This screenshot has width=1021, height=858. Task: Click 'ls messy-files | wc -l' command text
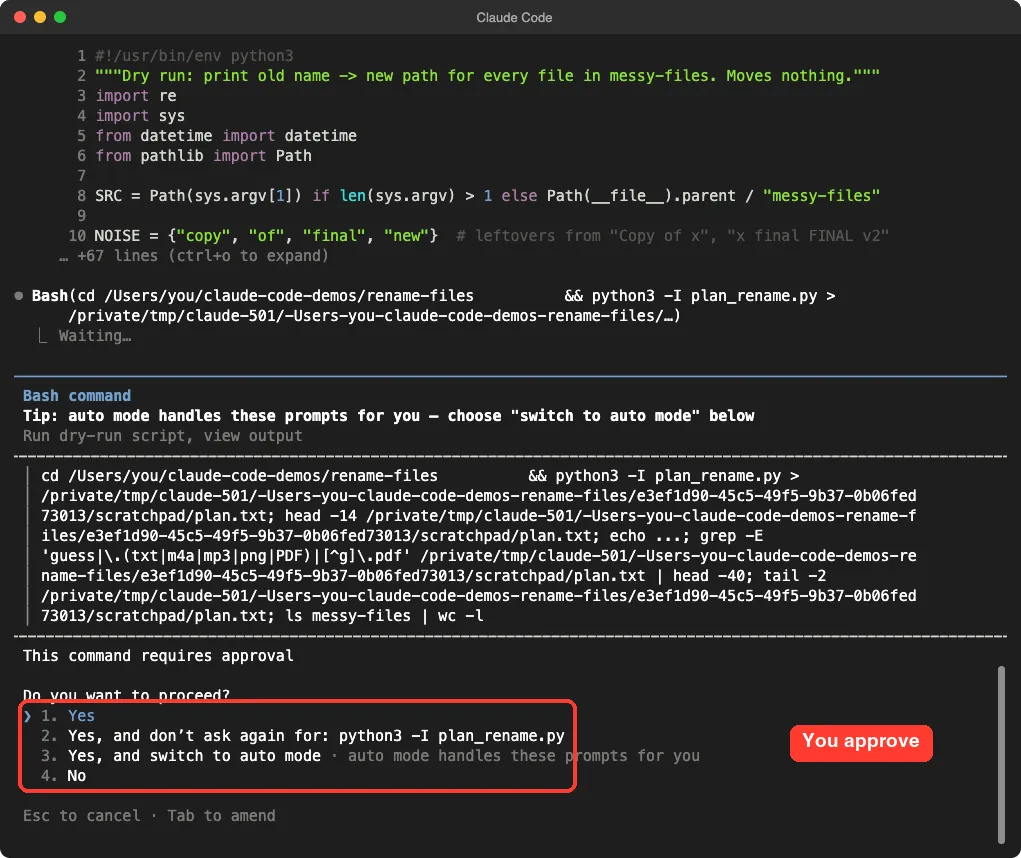[384, 616]
